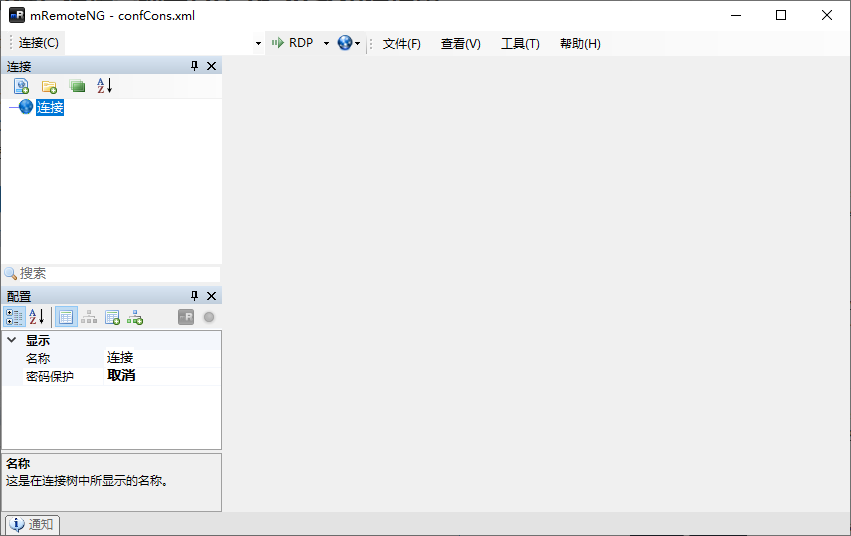Viewport: 851px width, 536px height.
Task: Toggle the properties view button in 配置
Action: (x=66, y=317)
